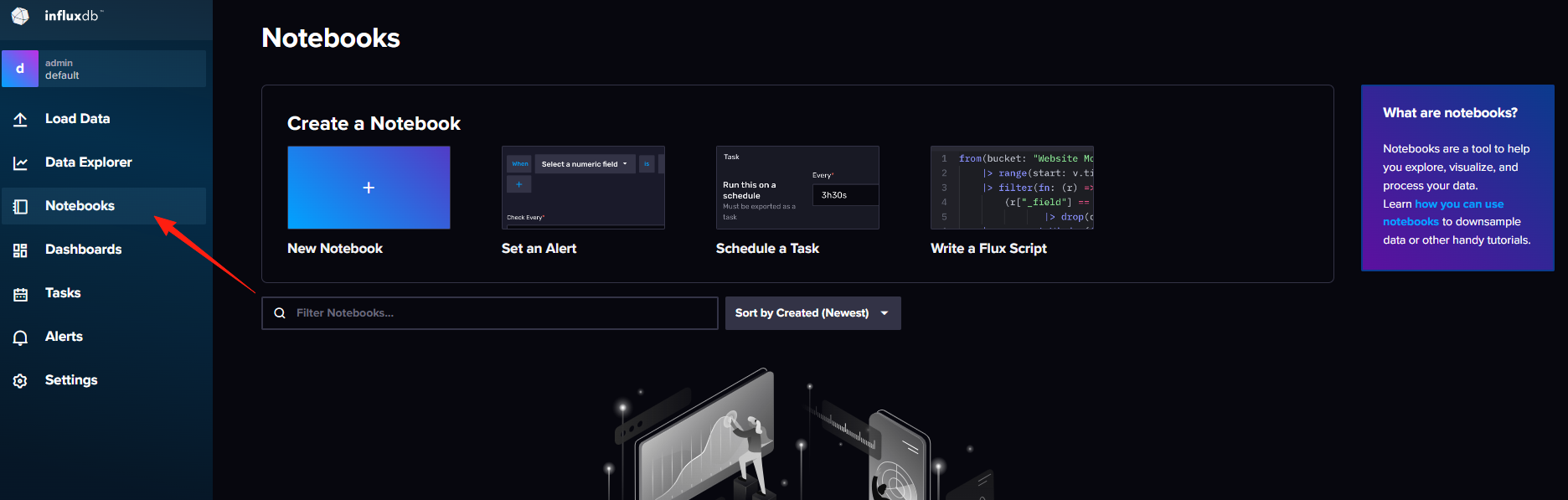Click the Schedule a Task label
Viewport: 1568px width, 500px height.
(x=767, y=249)
